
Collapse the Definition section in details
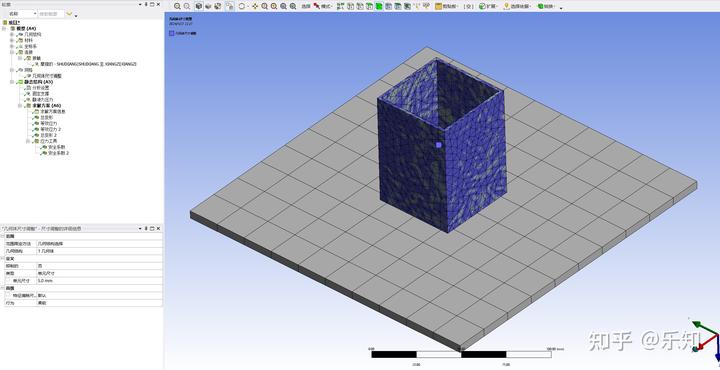(x=2, y=258)
